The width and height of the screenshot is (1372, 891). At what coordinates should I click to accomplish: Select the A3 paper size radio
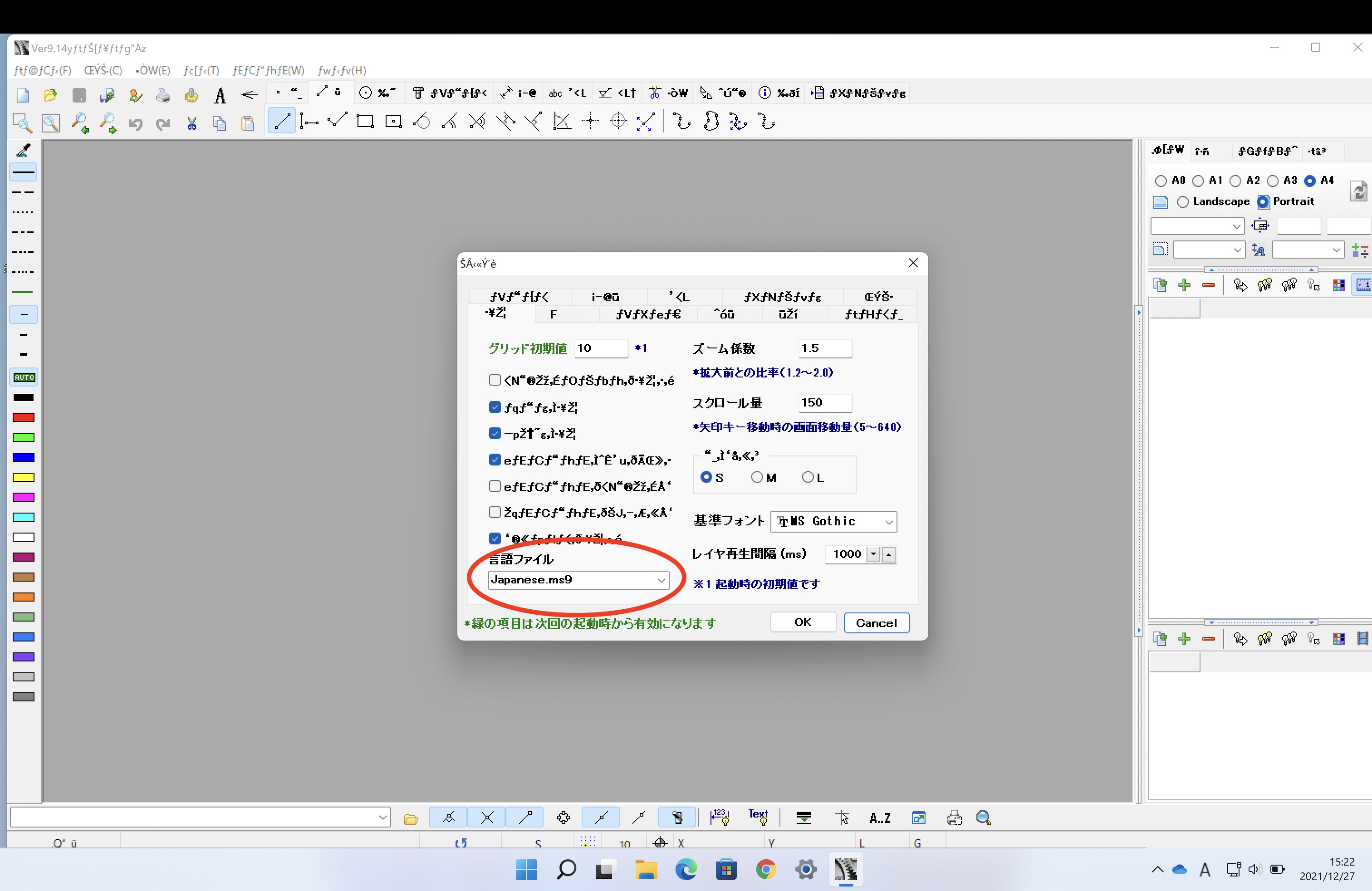(1272, 181)
